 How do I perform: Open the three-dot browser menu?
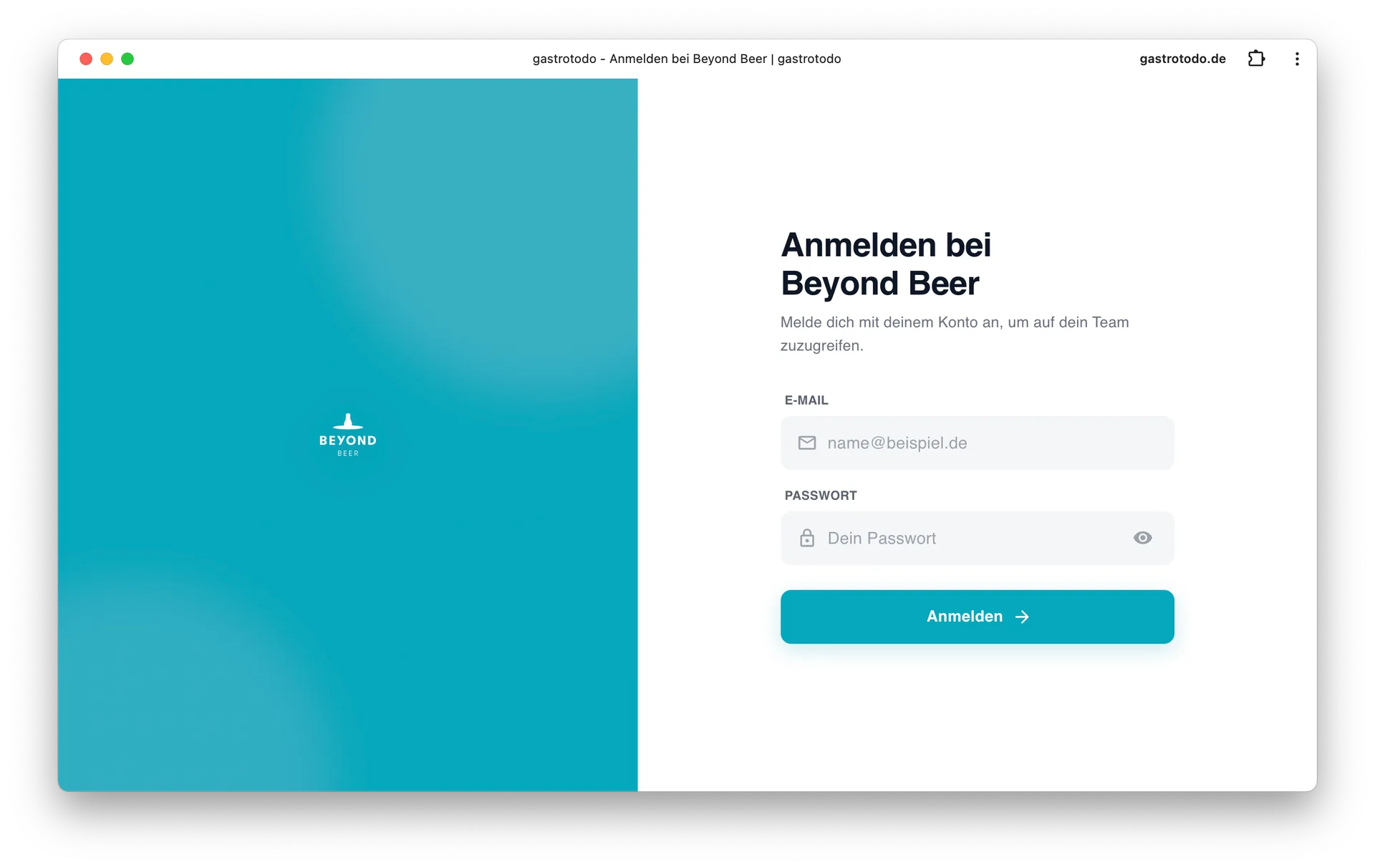1297,59
